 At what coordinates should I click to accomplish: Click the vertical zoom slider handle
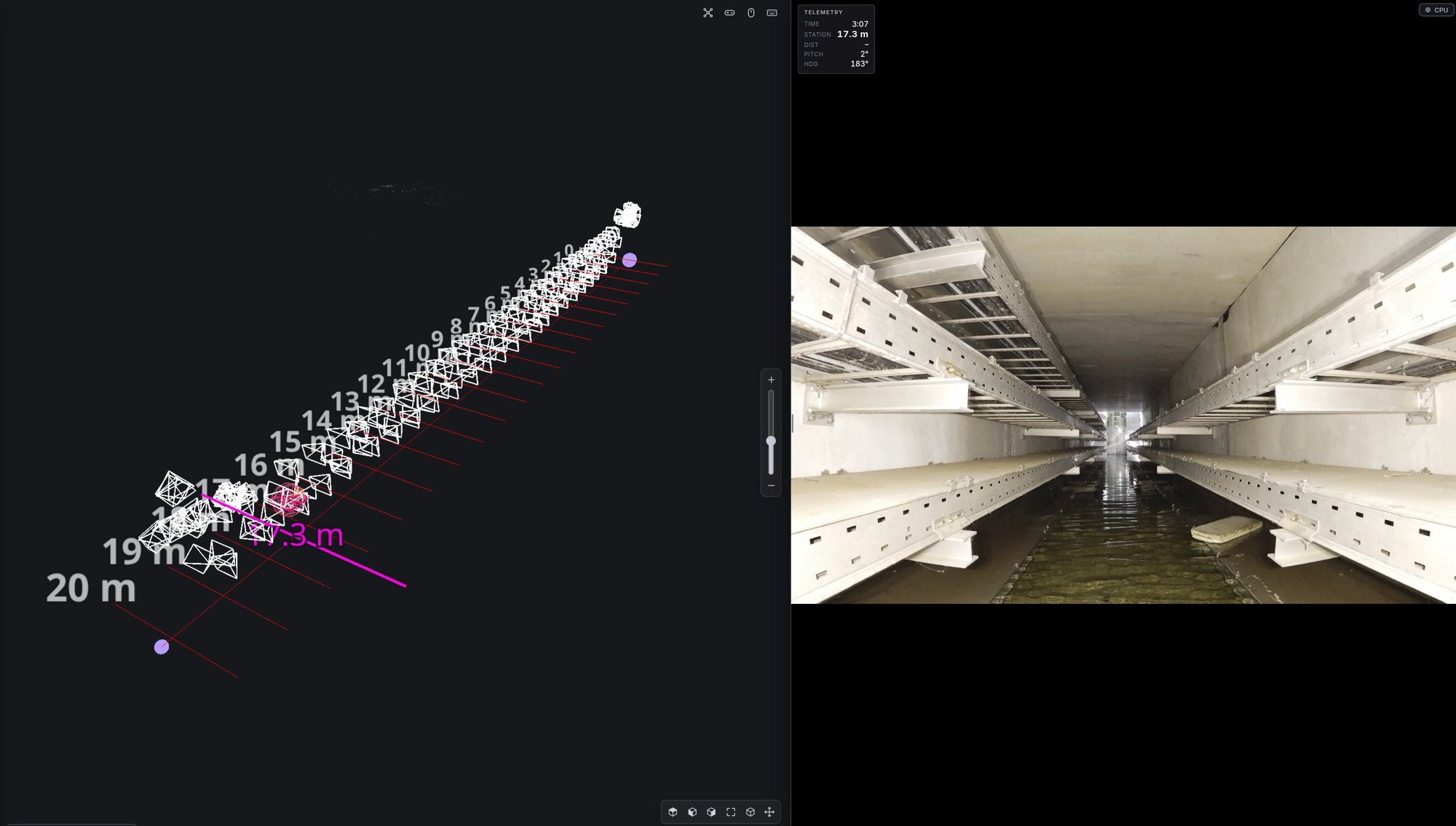[771, 441]
